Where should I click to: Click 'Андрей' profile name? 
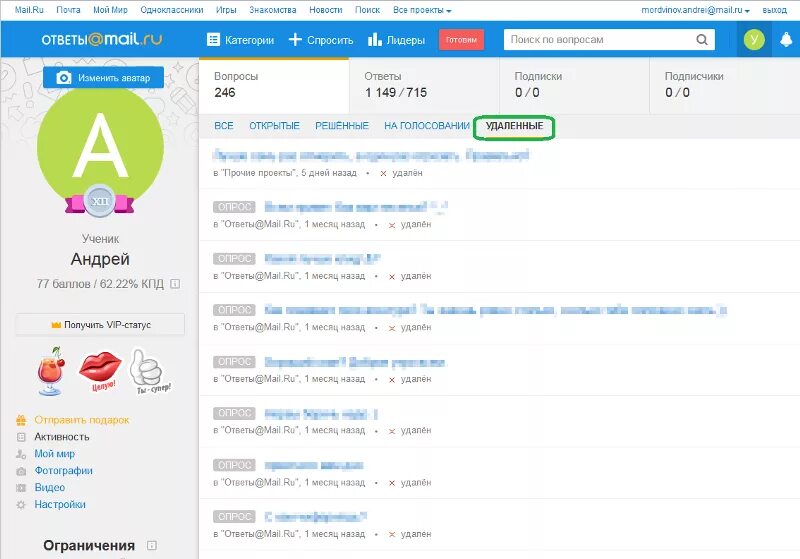[x=100, y=259]
